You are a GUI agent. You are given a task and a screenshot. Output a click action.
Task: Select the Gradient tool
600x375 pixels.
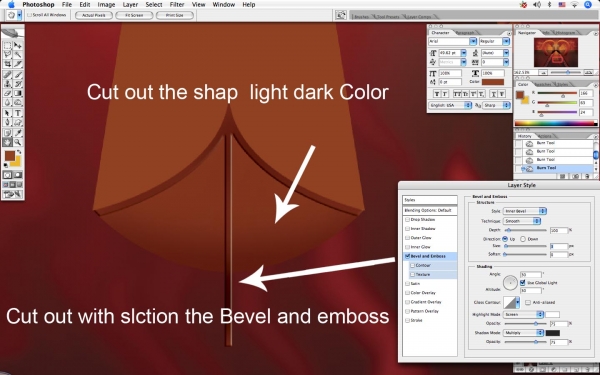(18, 93)
